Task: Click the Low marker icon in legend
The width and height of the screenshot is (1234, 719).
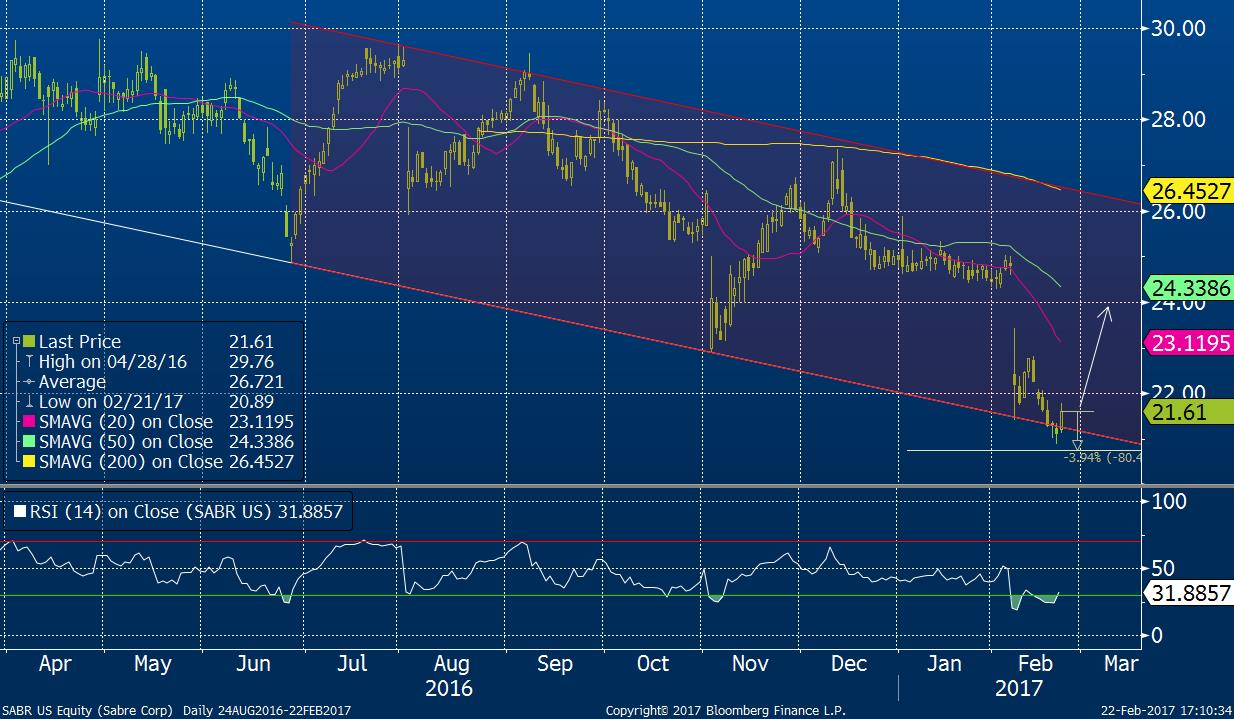Action: point(27,402)
